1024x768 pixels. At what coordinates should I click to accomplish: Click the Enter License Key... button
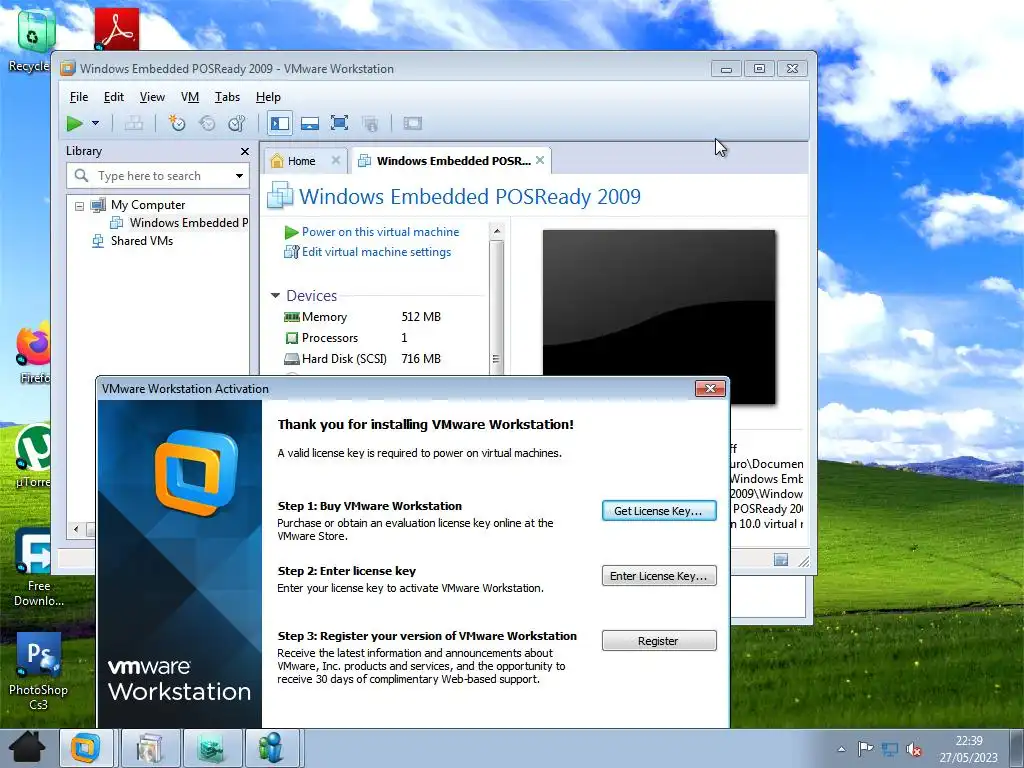pyautogui.click(x=658, y=576)
